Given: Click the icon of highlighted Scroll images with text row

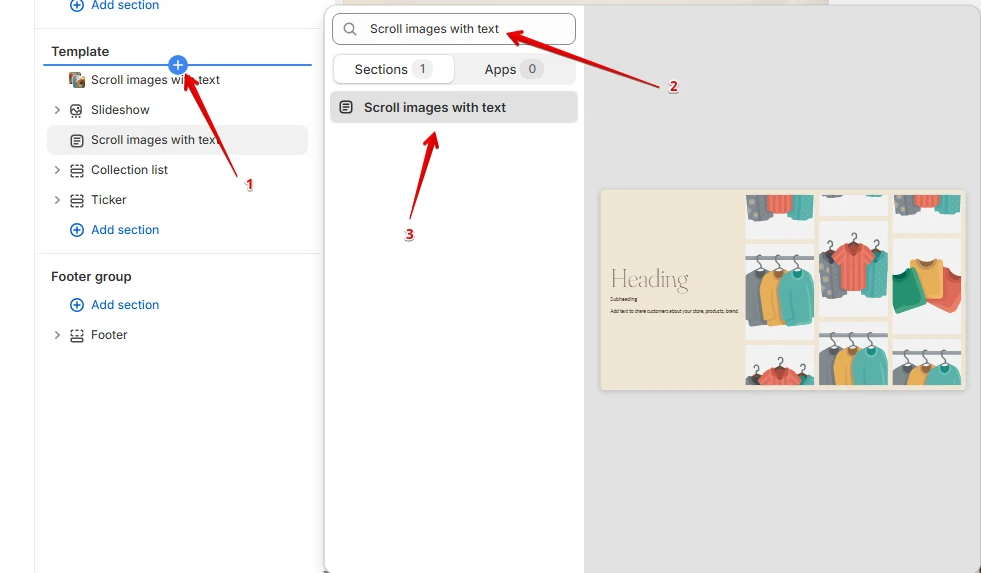Looking at the screenshot, I should pyautogui.click(x=76, y=140).
